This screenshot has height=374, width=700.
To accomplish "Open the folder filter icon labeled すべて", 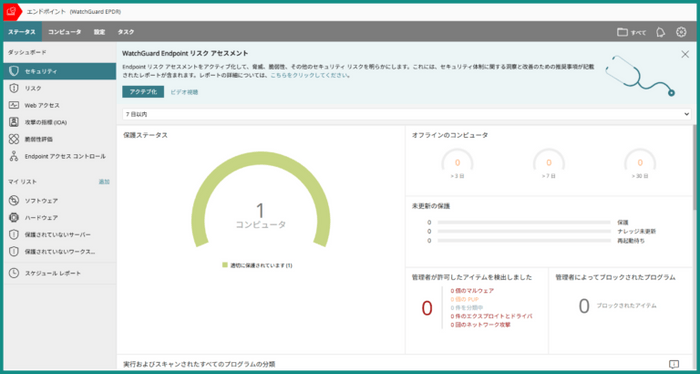I will pyautogui.click(x=631, y=32).
